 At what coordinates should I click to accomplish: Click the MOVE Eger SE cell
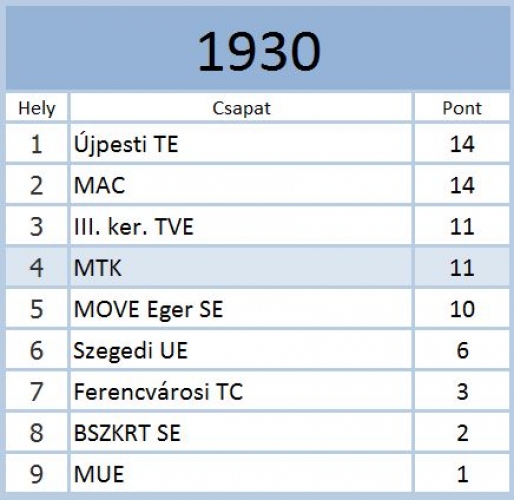[x=241, y=308]
